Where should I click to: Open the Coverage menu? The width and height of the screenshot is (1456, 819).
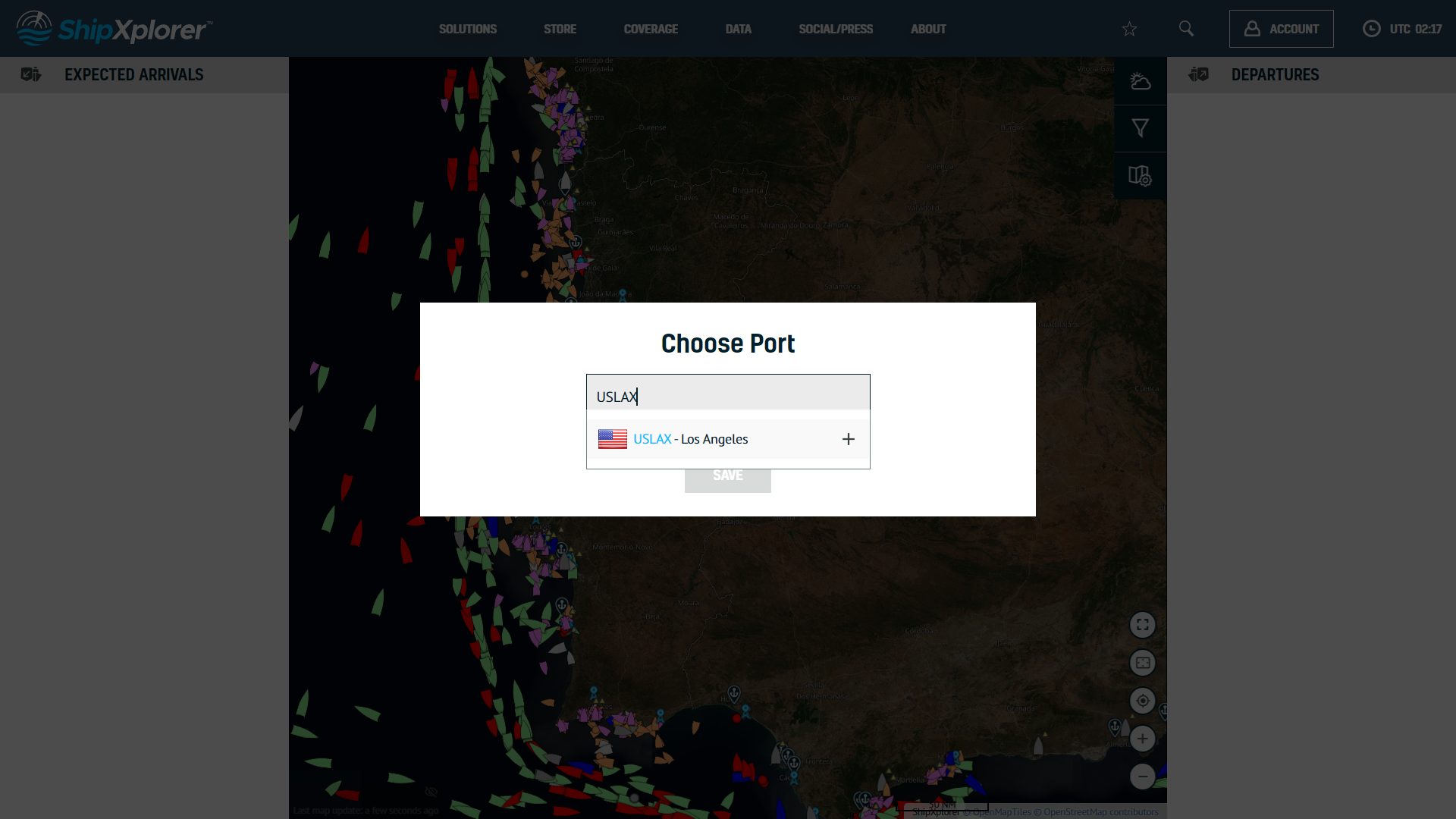coord(650,29)
